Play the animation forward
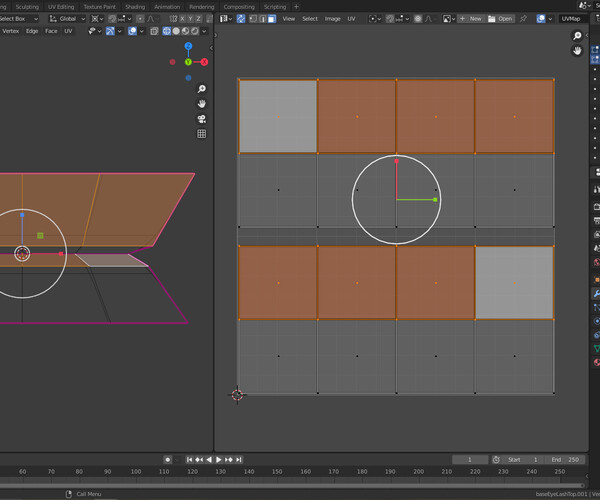Image resolution: width=600 pixels, height=500 pixels. (219, 459)
